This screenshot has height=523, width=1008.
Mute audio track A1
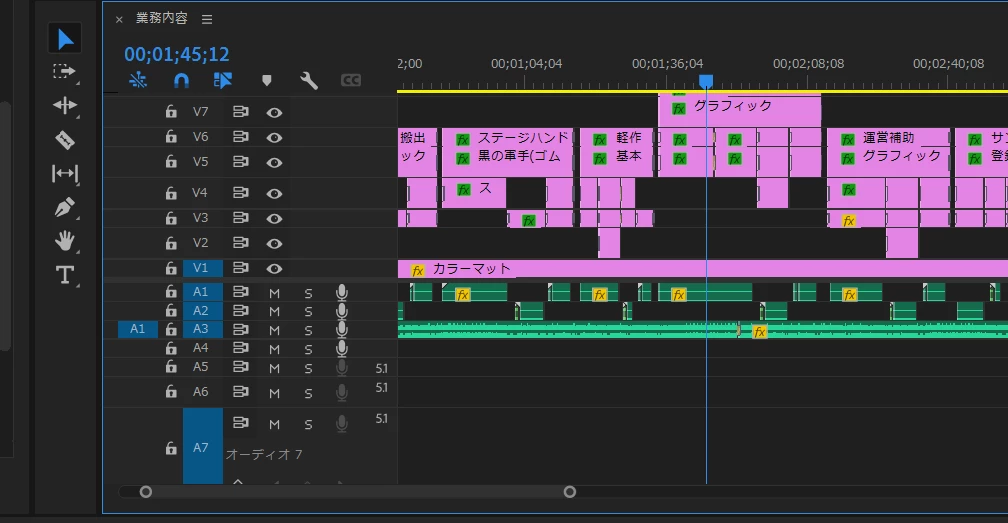[x=274, y=293]
